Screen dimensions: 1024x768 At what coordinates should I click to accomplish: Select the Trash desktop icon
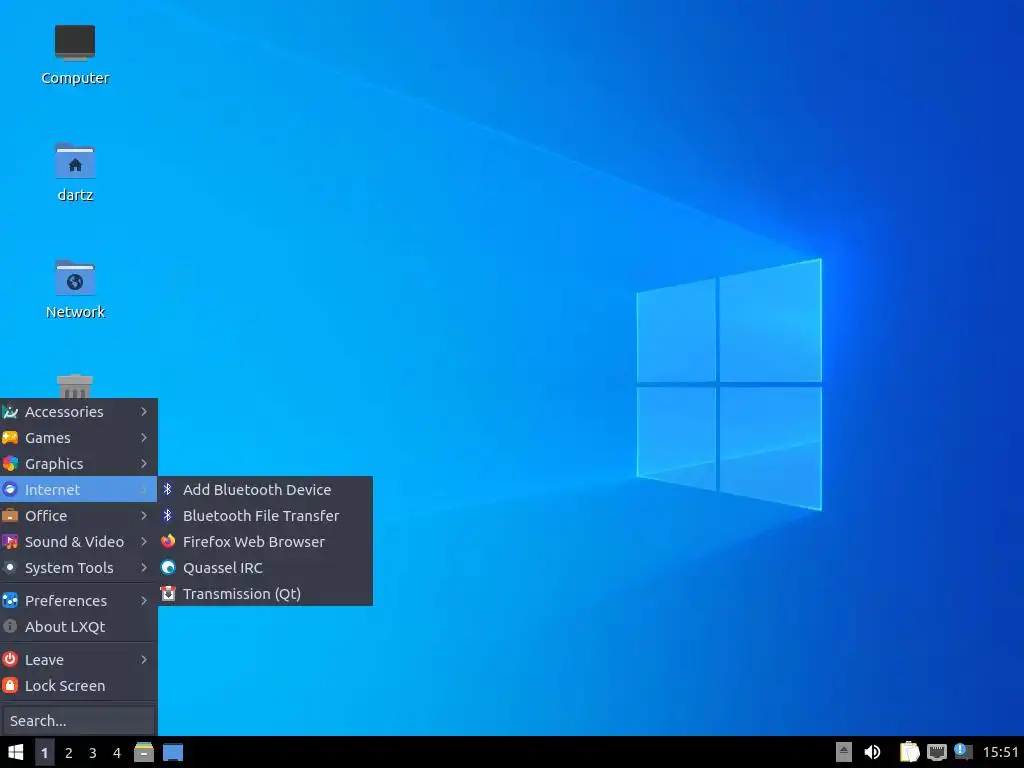75,386
